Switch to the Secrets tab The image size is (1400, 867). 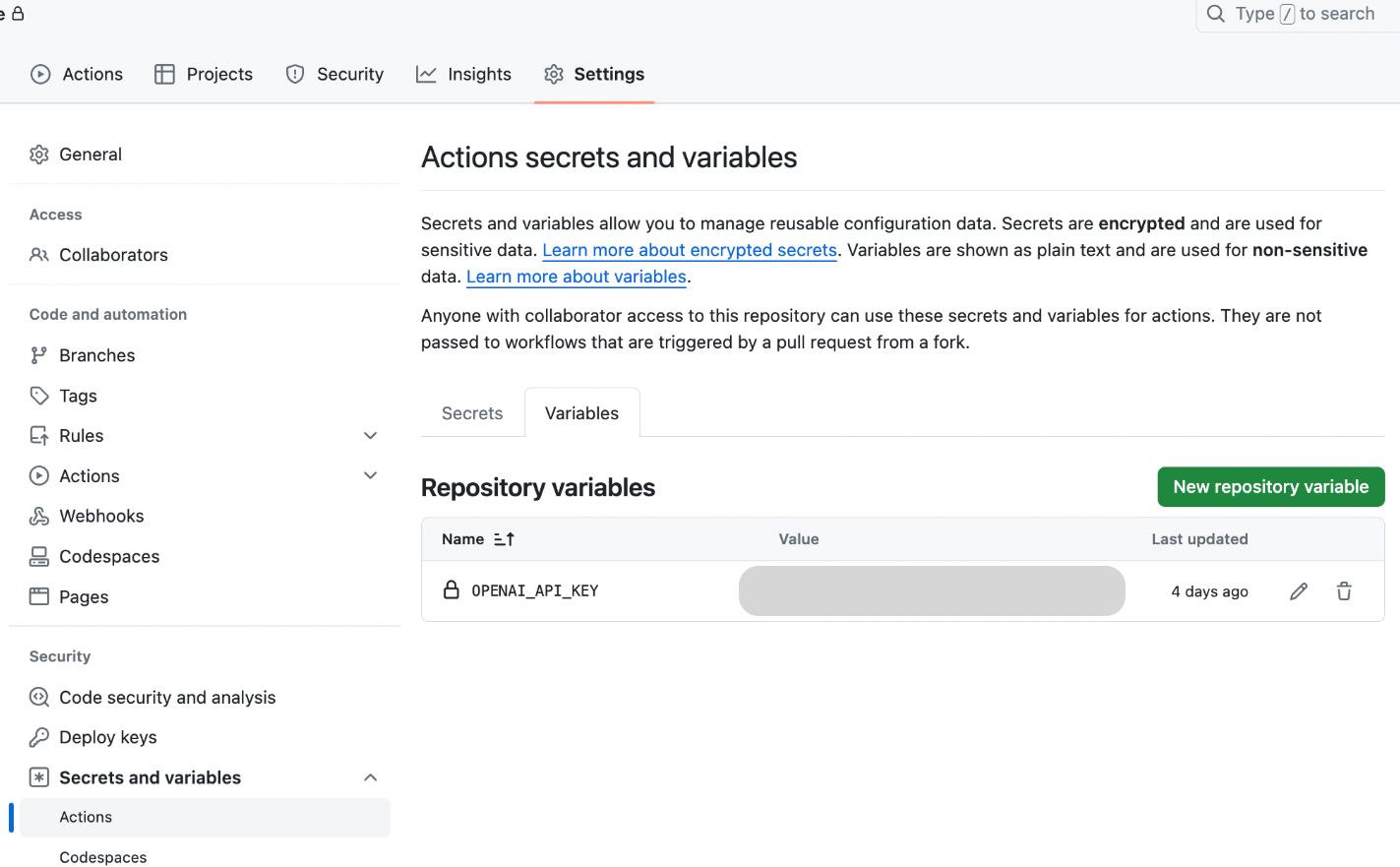471,412
